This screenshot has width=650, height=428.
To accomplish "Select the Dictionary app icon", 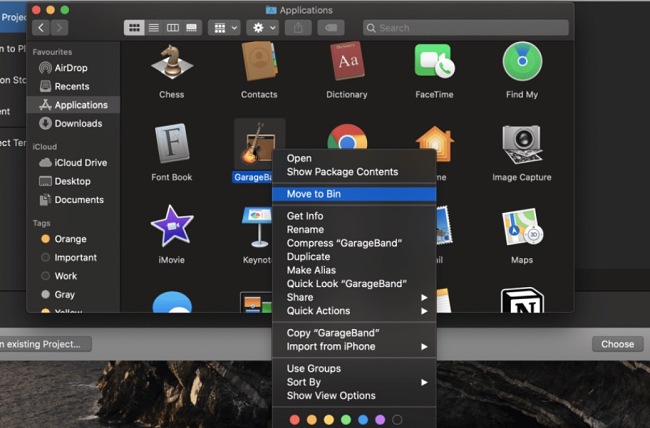I will click(x=347, y=61).
